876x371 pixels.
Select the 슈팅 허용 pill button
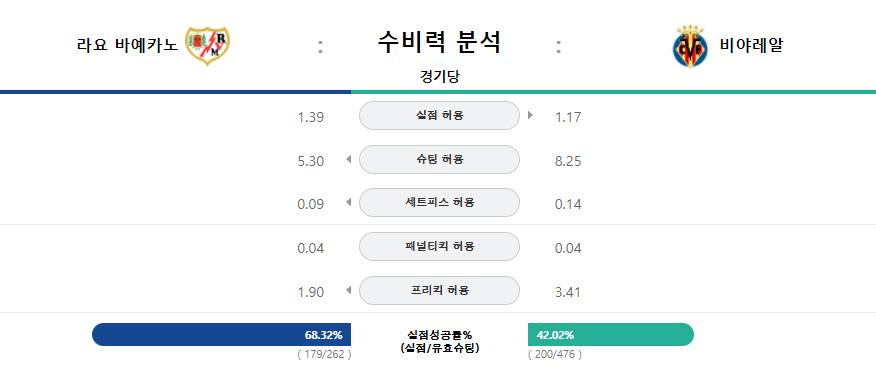pyautogui.click(x=439, y=159)
